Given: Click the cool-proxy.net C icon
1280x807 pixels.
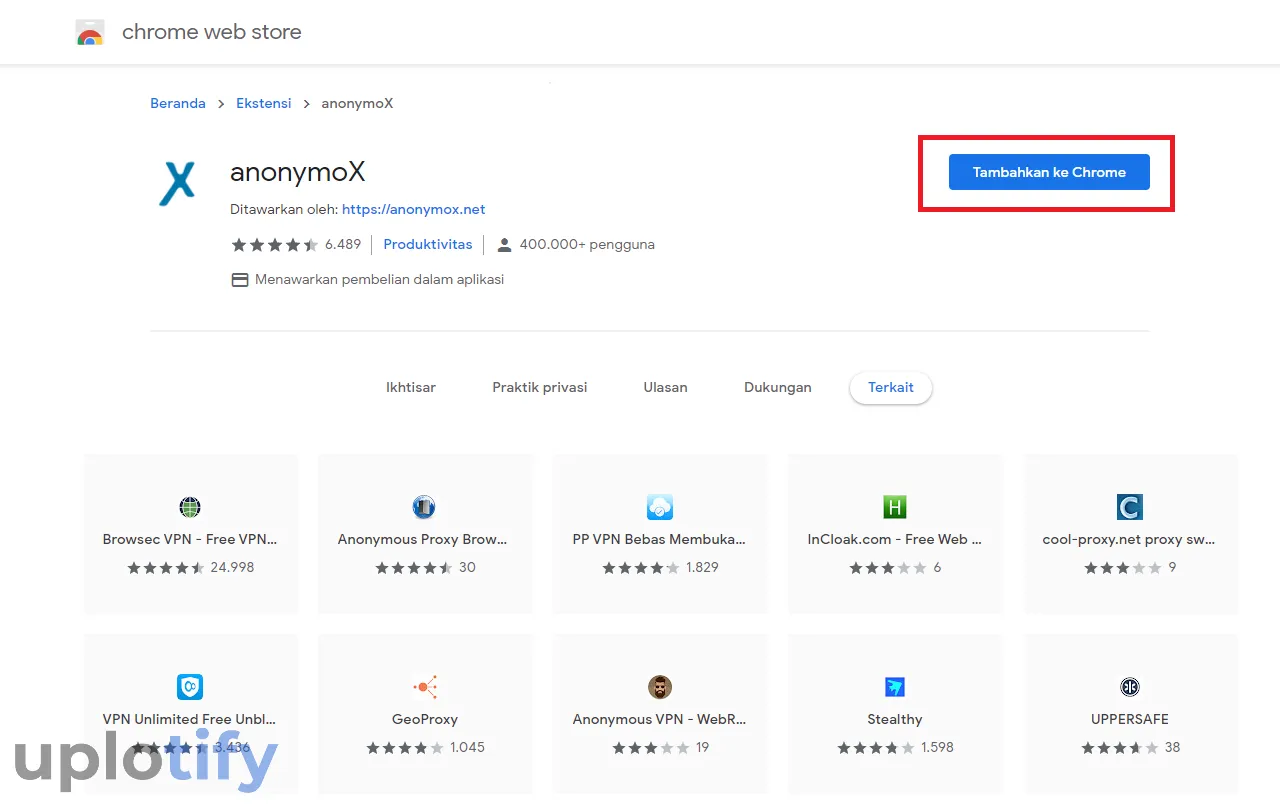Looking at the screenshot, I should coord(1130,507).
